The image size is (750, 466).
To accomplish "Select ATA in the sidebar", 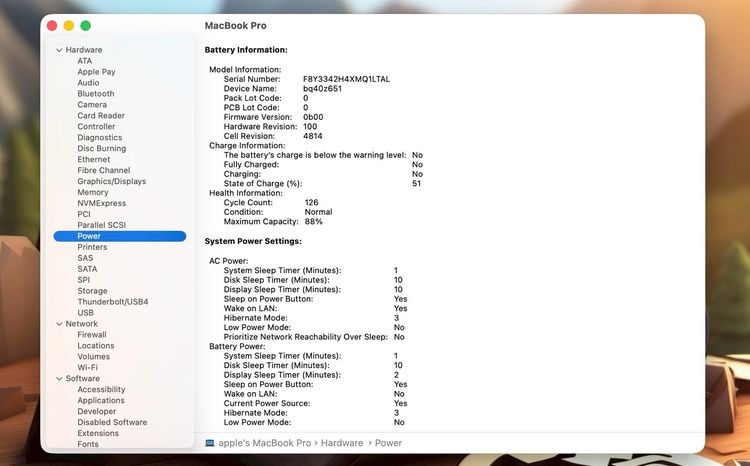I will [x=85, y=61].
